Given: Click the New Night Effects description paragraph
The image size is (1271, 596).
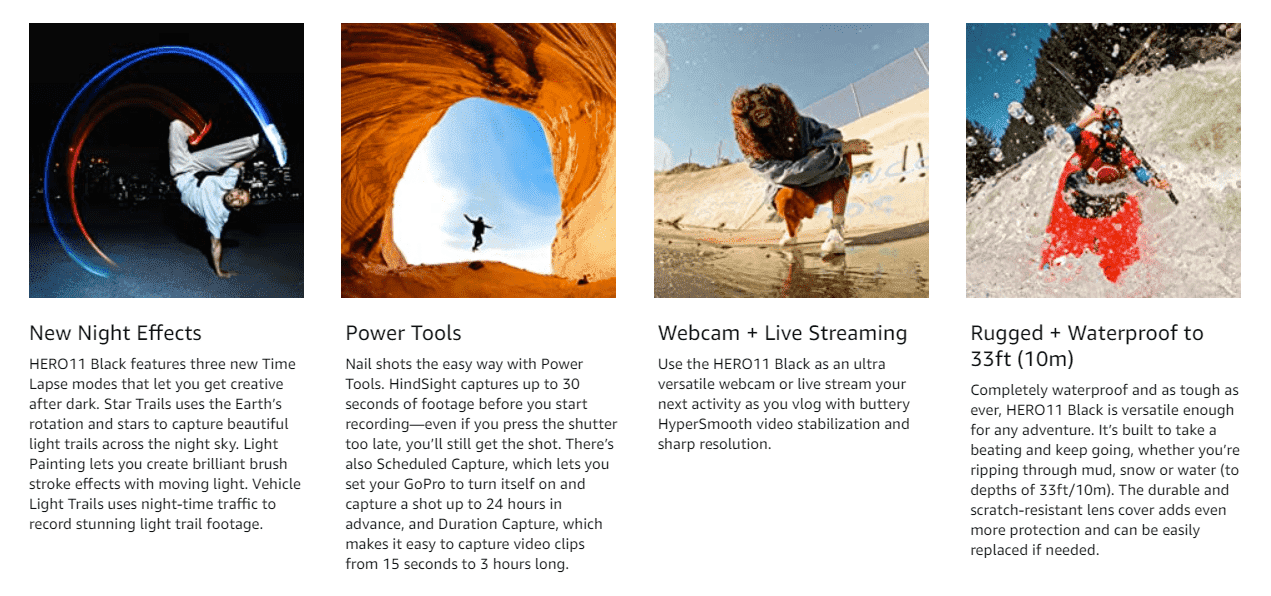Looking at the screenshot, I should pos(165,444).
